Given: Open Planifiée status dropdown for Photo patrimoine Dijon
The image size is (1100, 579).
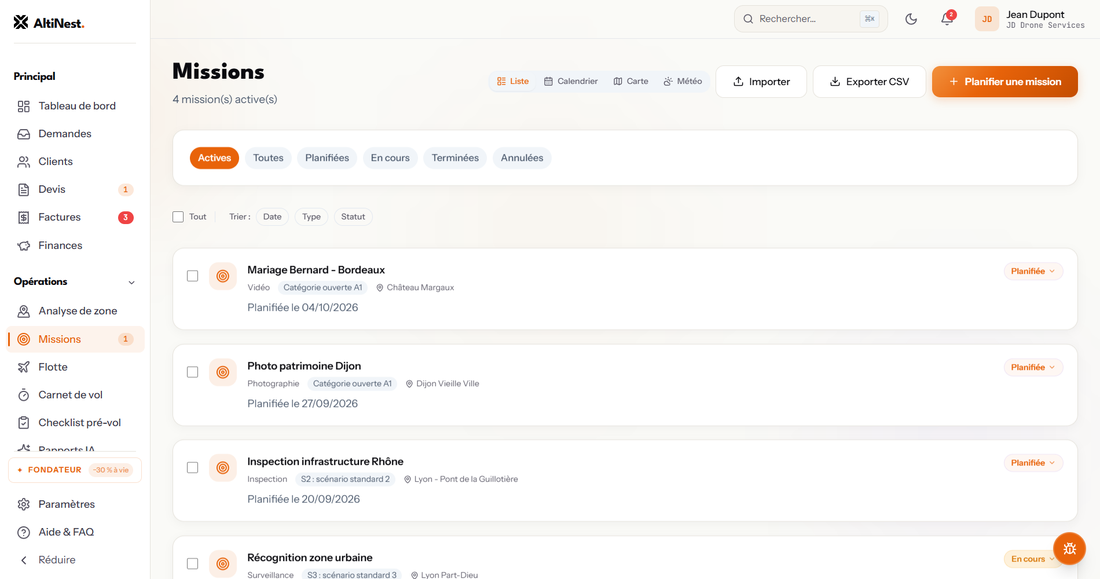Looking at the screenshot, I should [1033, 367].
